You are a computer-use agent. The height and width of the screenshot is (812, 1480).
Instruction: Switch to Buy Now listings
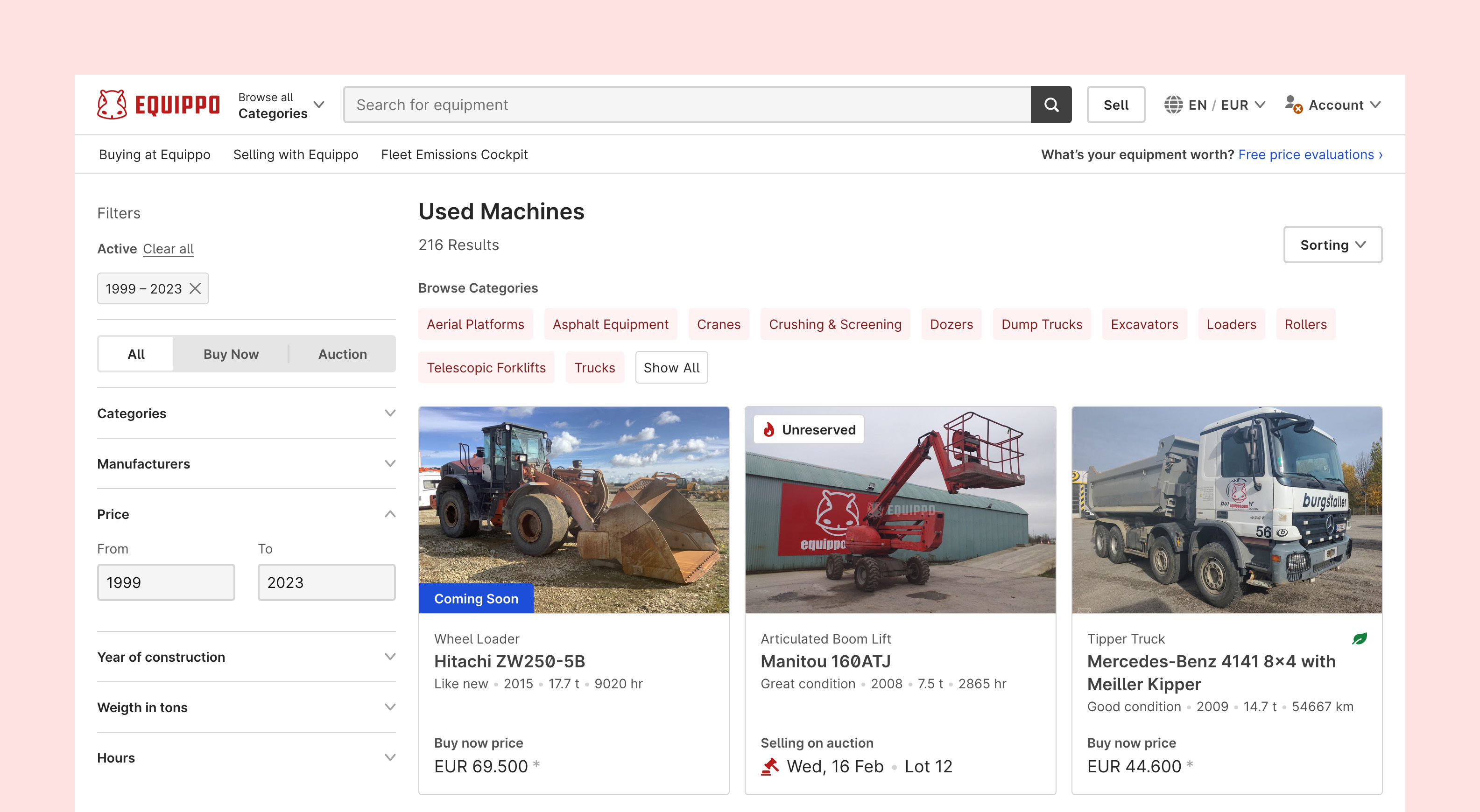[x=231, y=354]
